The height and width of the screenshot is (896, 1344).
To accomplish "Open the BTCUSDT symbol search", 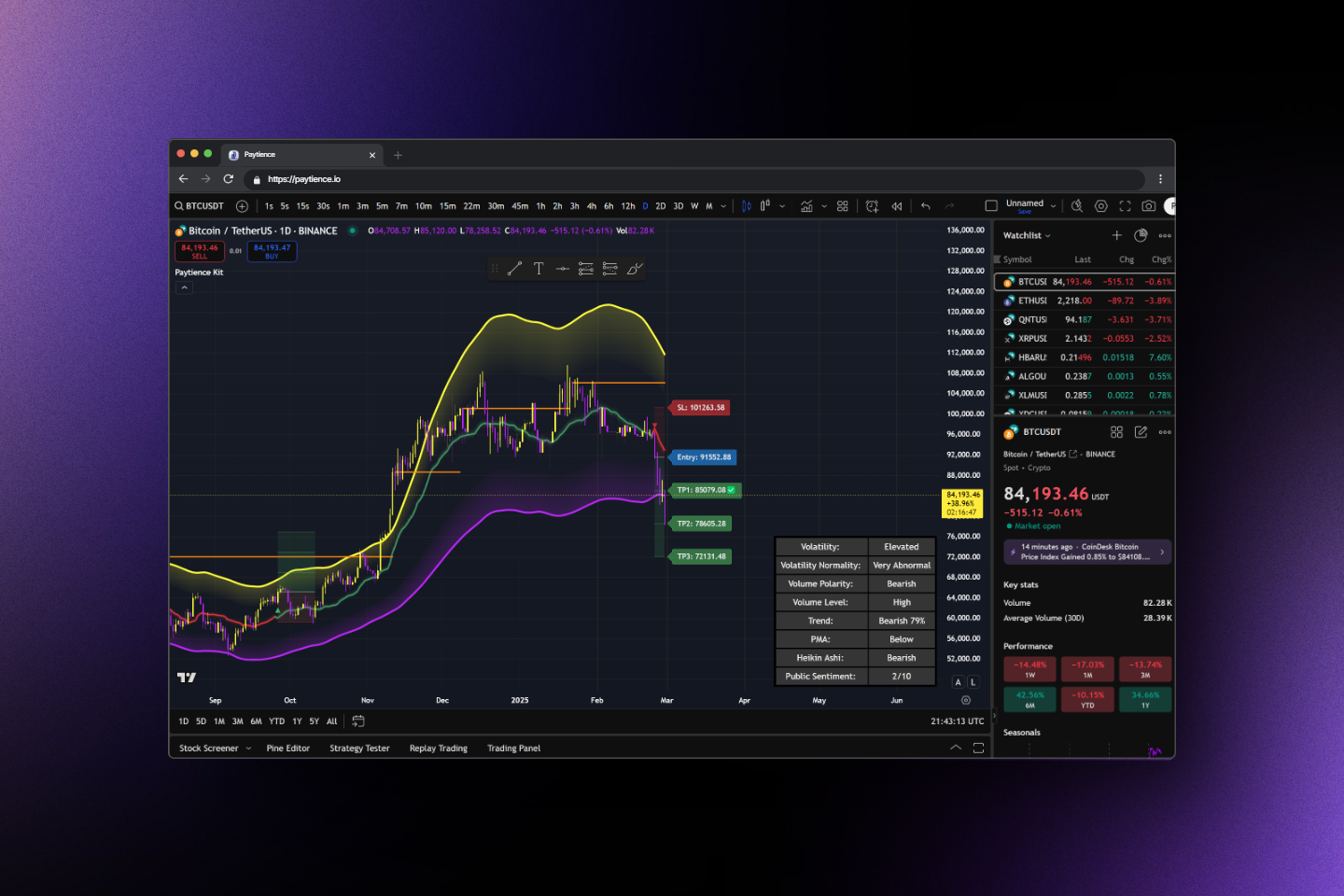I will tap(200, 206).
